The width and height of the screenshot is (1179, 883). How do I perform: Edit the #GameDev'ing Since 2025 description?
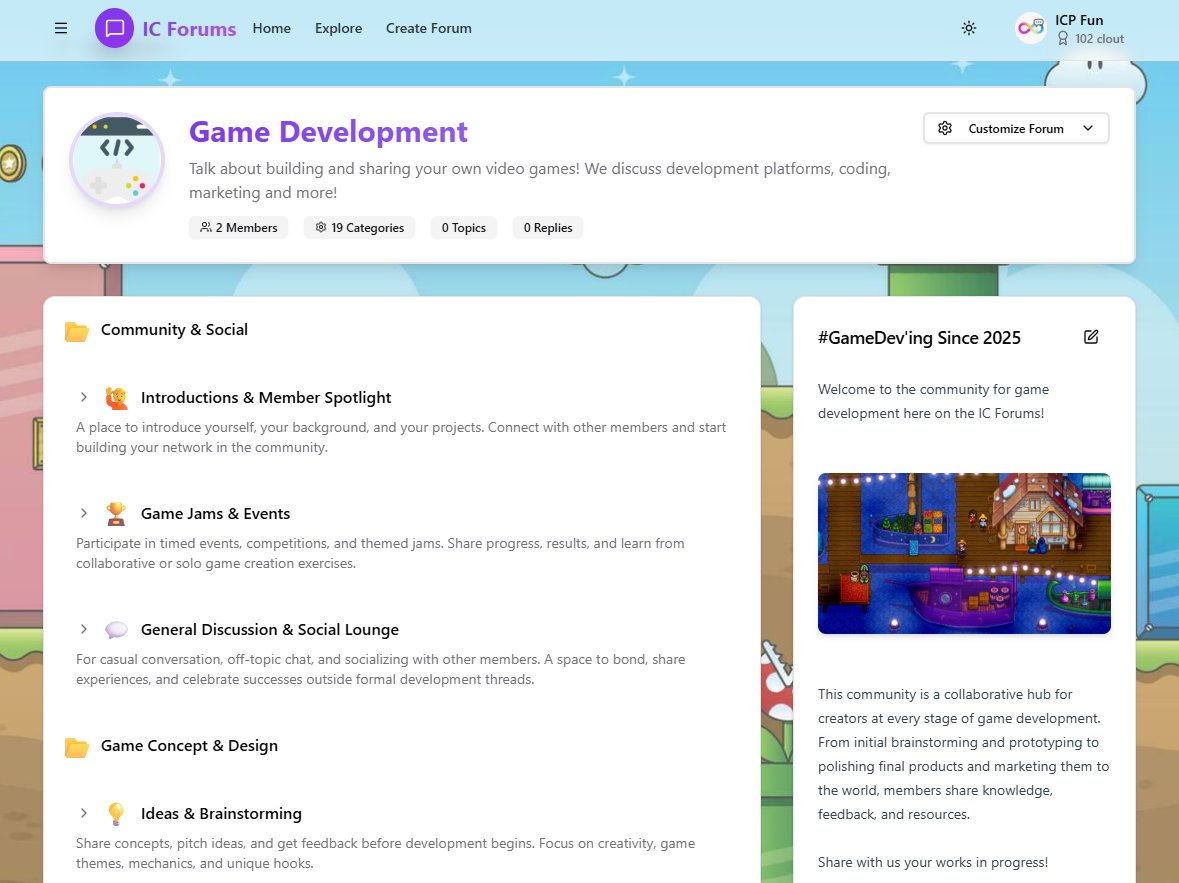pyautogui.click(x=1091, y=337)
